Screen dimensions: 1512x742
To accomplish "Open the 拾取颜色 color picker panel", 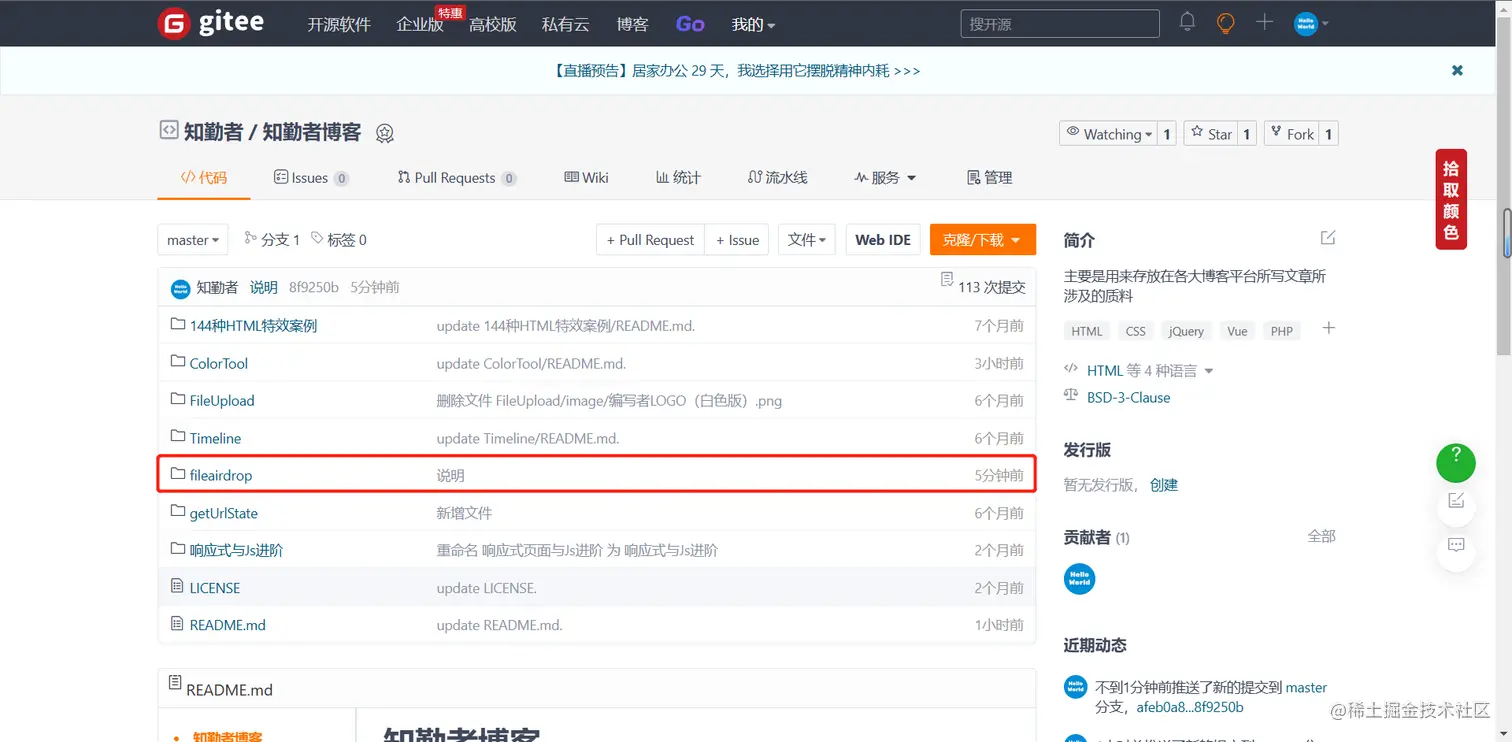I will pyautogui.click(x=1451, y=199).
